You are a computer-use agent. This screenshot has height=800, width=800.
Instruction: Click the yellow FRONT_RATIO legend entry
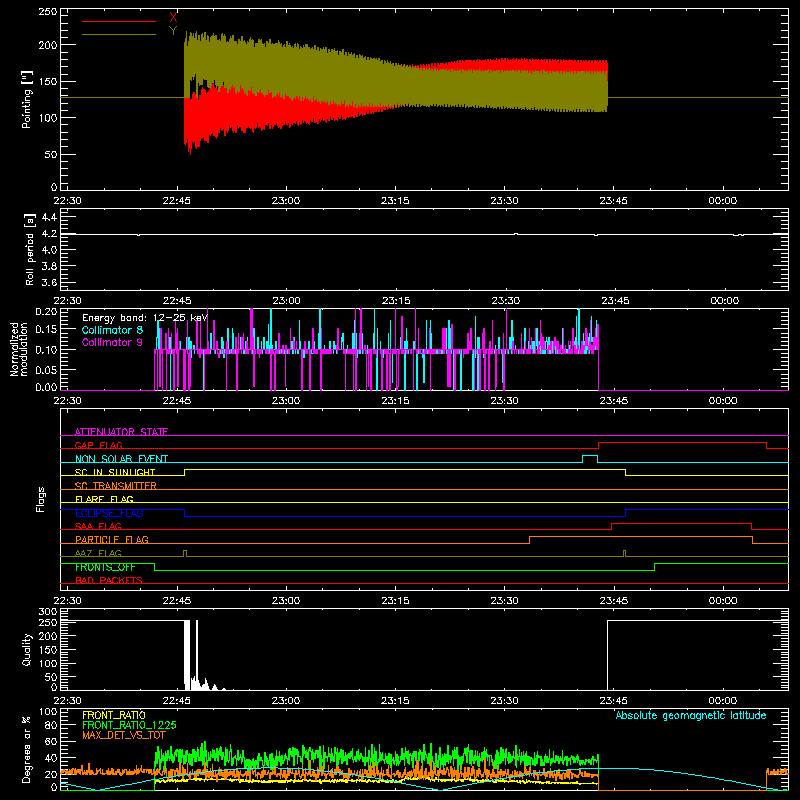click(x=114, y=715)
